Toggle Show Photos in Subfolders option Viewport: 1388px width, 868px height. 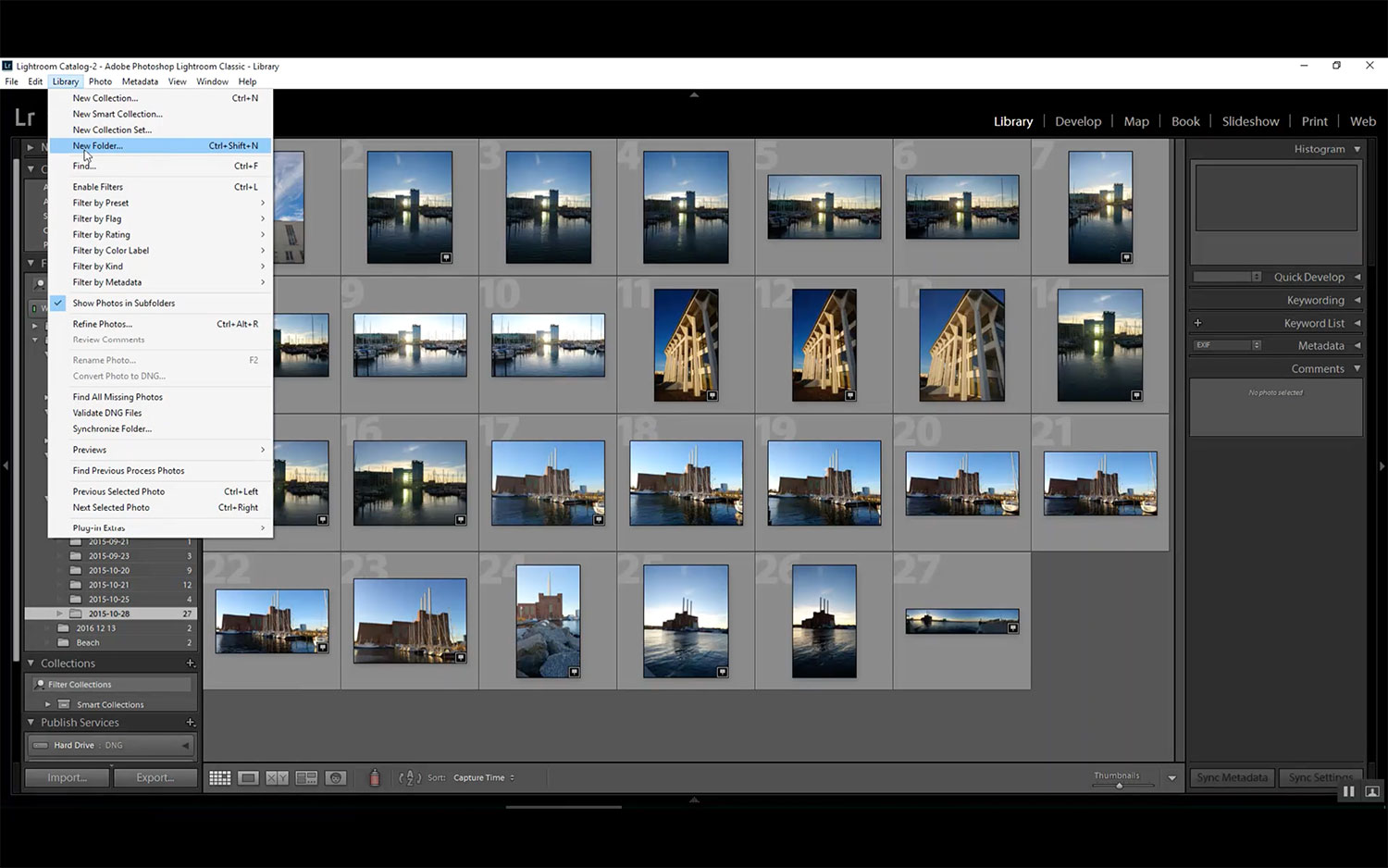coord(123,304)
